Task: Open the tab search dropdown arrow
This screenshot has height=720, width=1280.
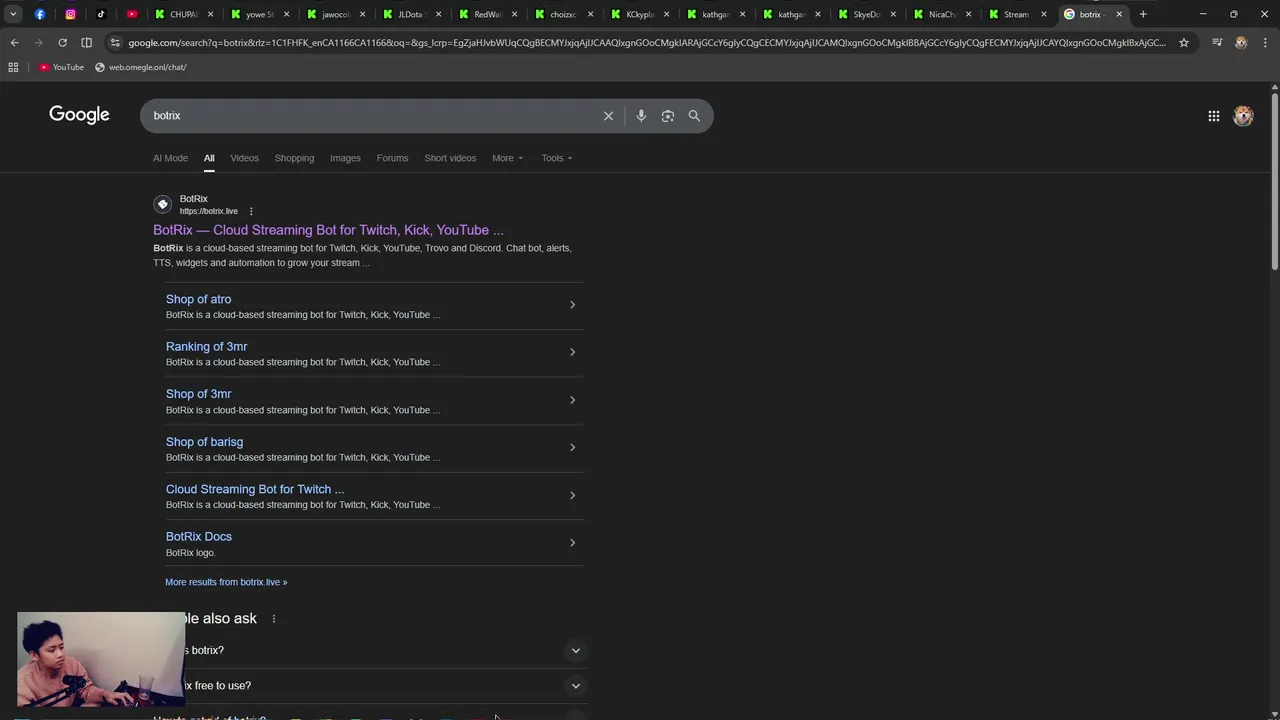Action: tap(13, 14)
